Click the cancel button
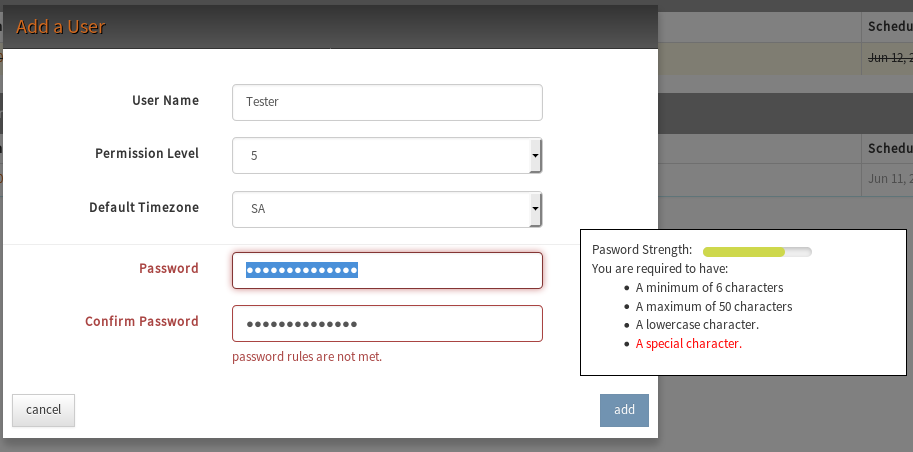Image resolution: width=913 pixels, height=452 pixels. [44, 410]
